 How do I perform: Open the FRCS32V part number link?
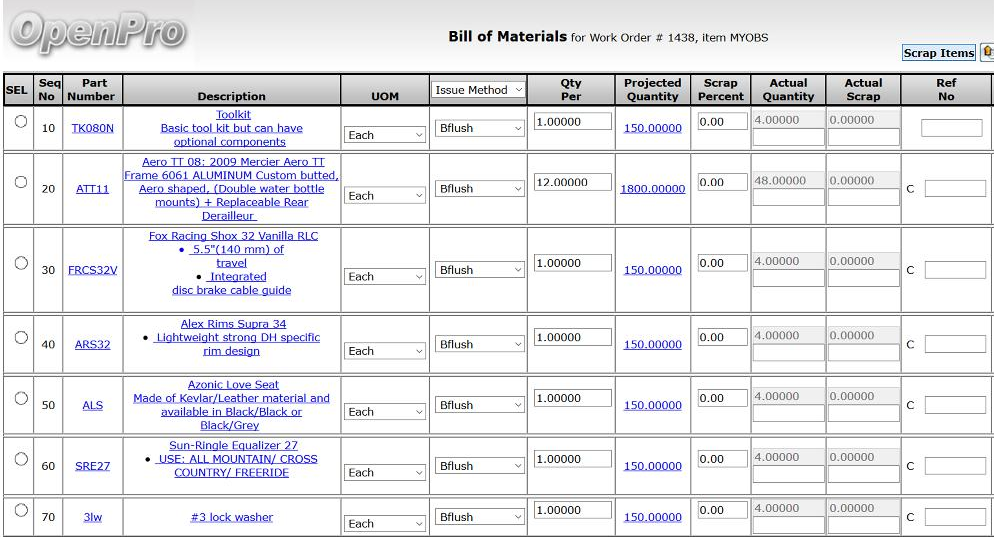point(92,270)
